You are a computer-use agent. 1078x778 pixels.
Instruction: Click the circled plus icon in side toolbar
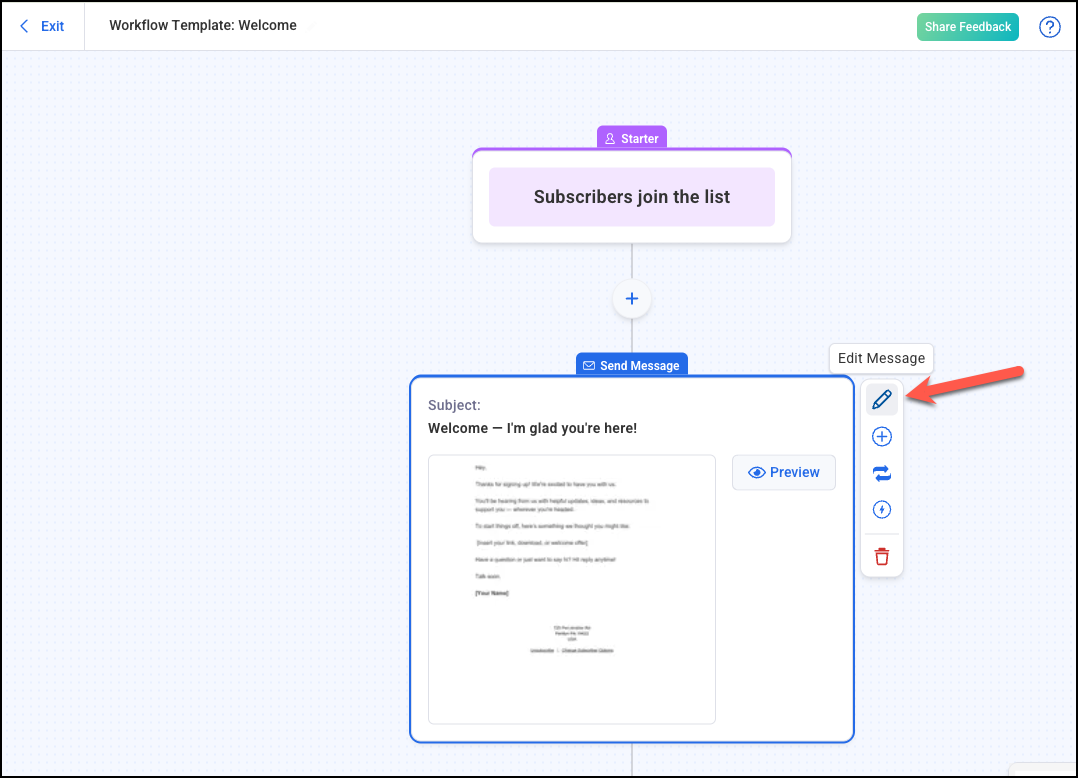[x=881, y=437]
